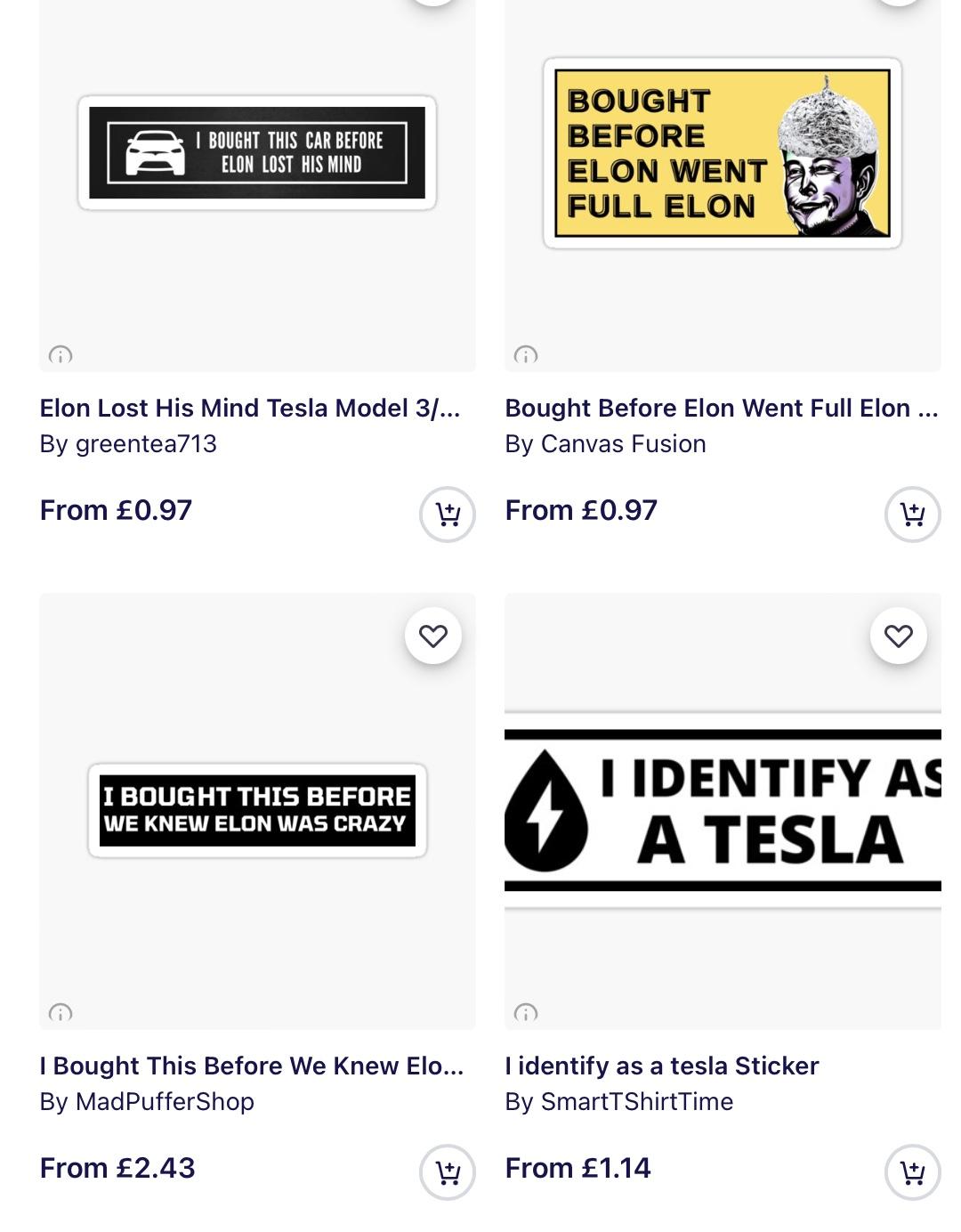Add Bought Before Elon Went Full Elon to cart

(x=912, y=515)
